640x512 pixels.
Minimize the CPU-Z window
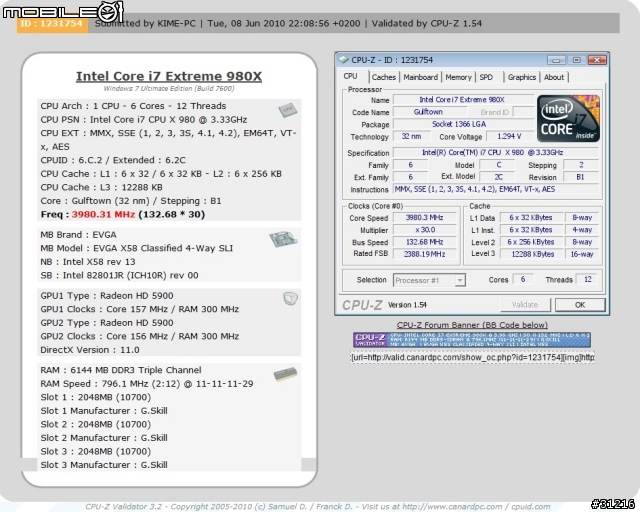[x=556, y=60]
